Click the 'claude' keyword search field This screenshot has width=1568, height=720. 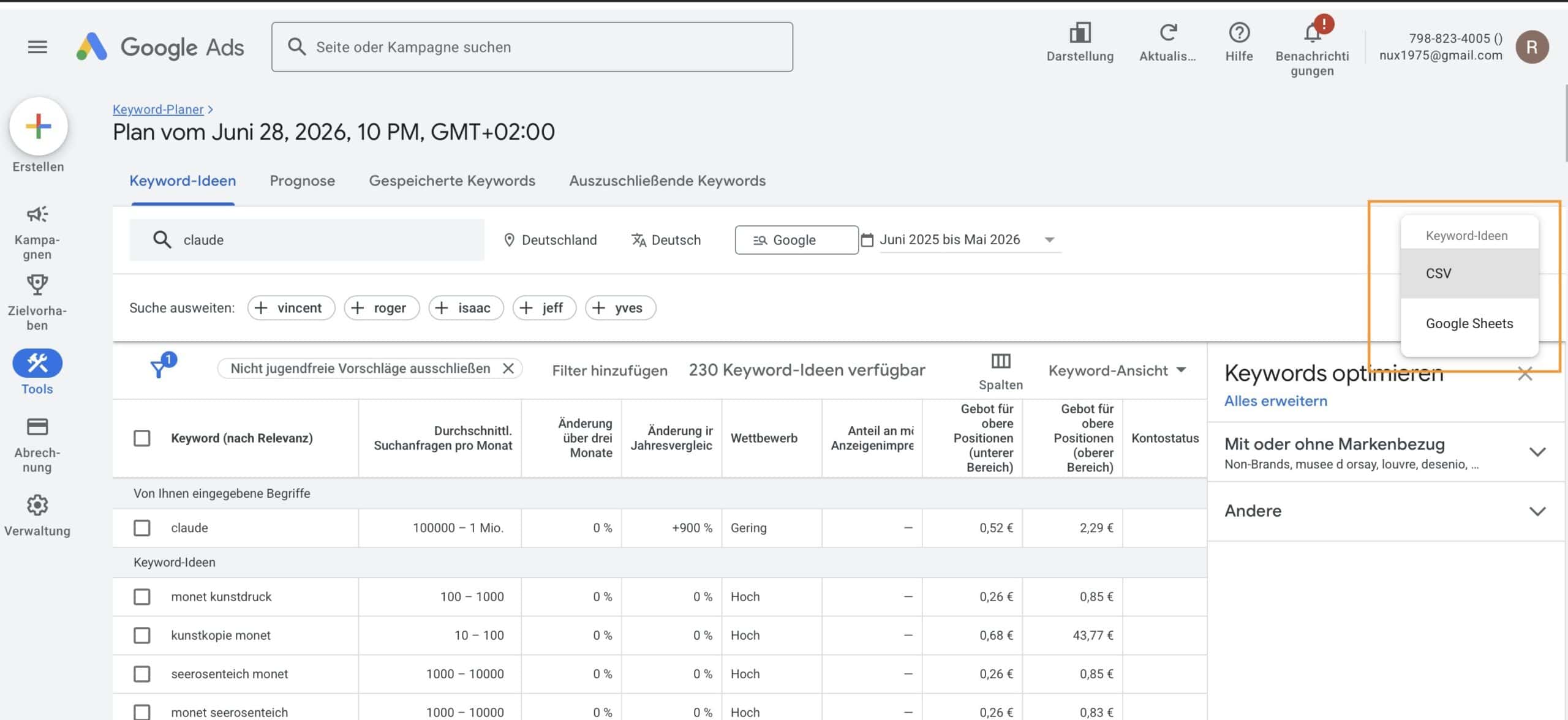(x=307, y=240)
